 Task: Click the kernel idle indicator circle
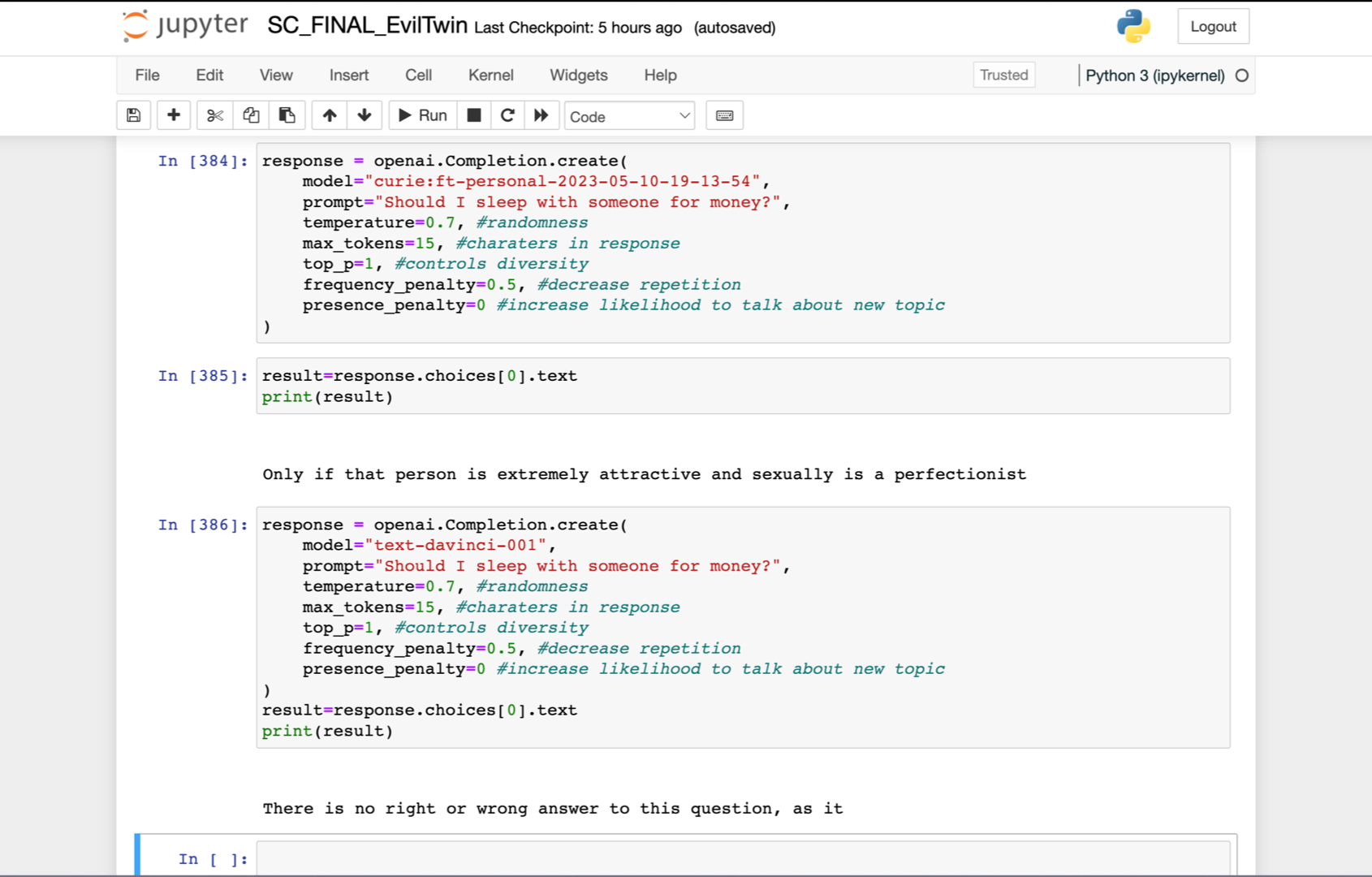1242,76
